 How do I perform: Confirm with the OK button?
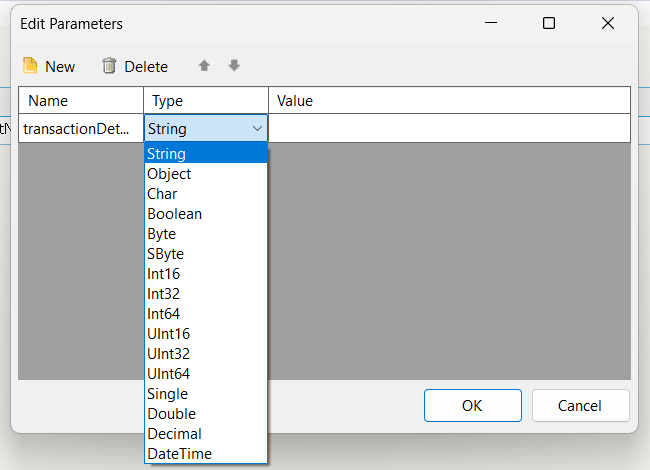(473, 405)
